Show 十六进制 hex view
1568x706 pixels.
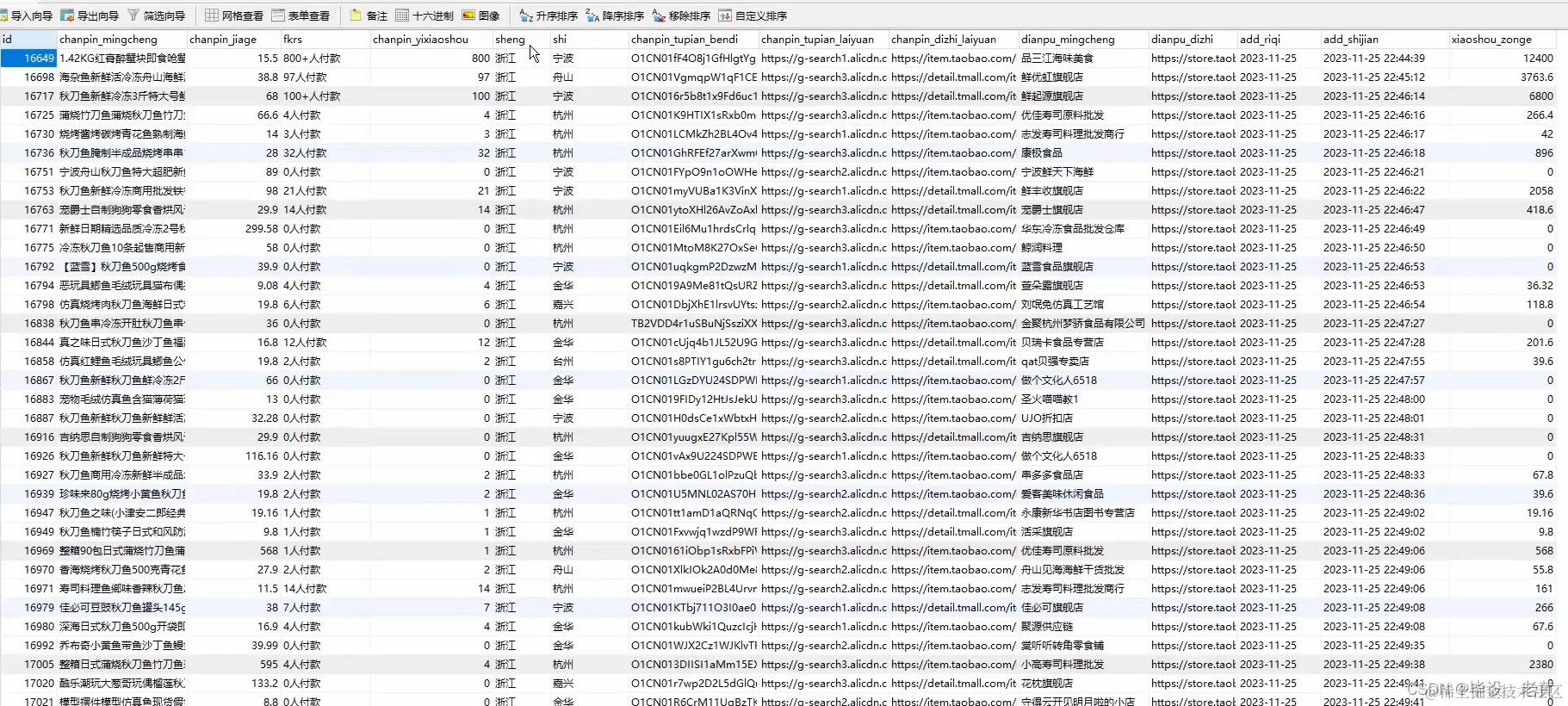pyautogui.click(x=425, y=15)
